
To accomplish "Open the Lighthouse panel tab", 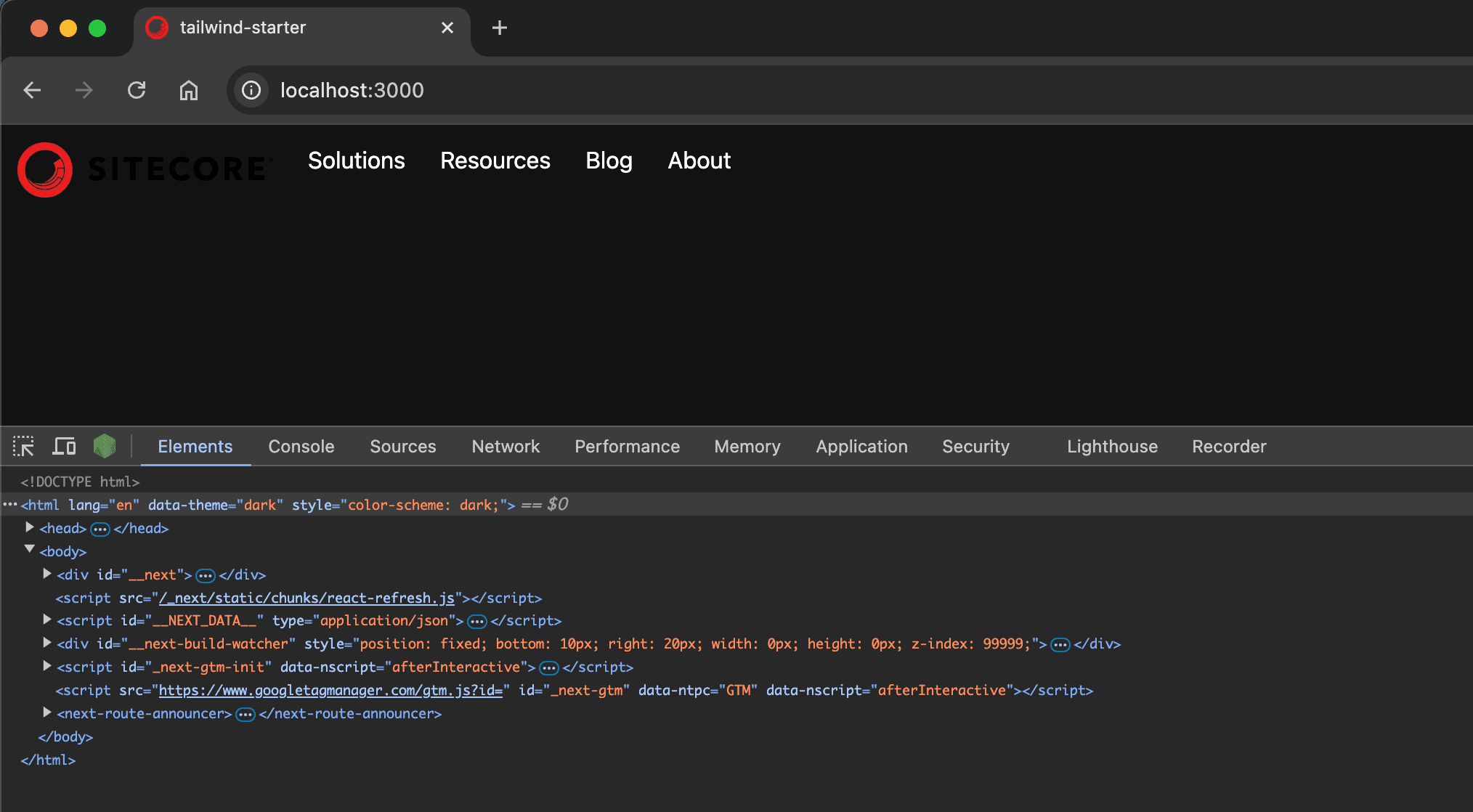I will point(1112,446).
